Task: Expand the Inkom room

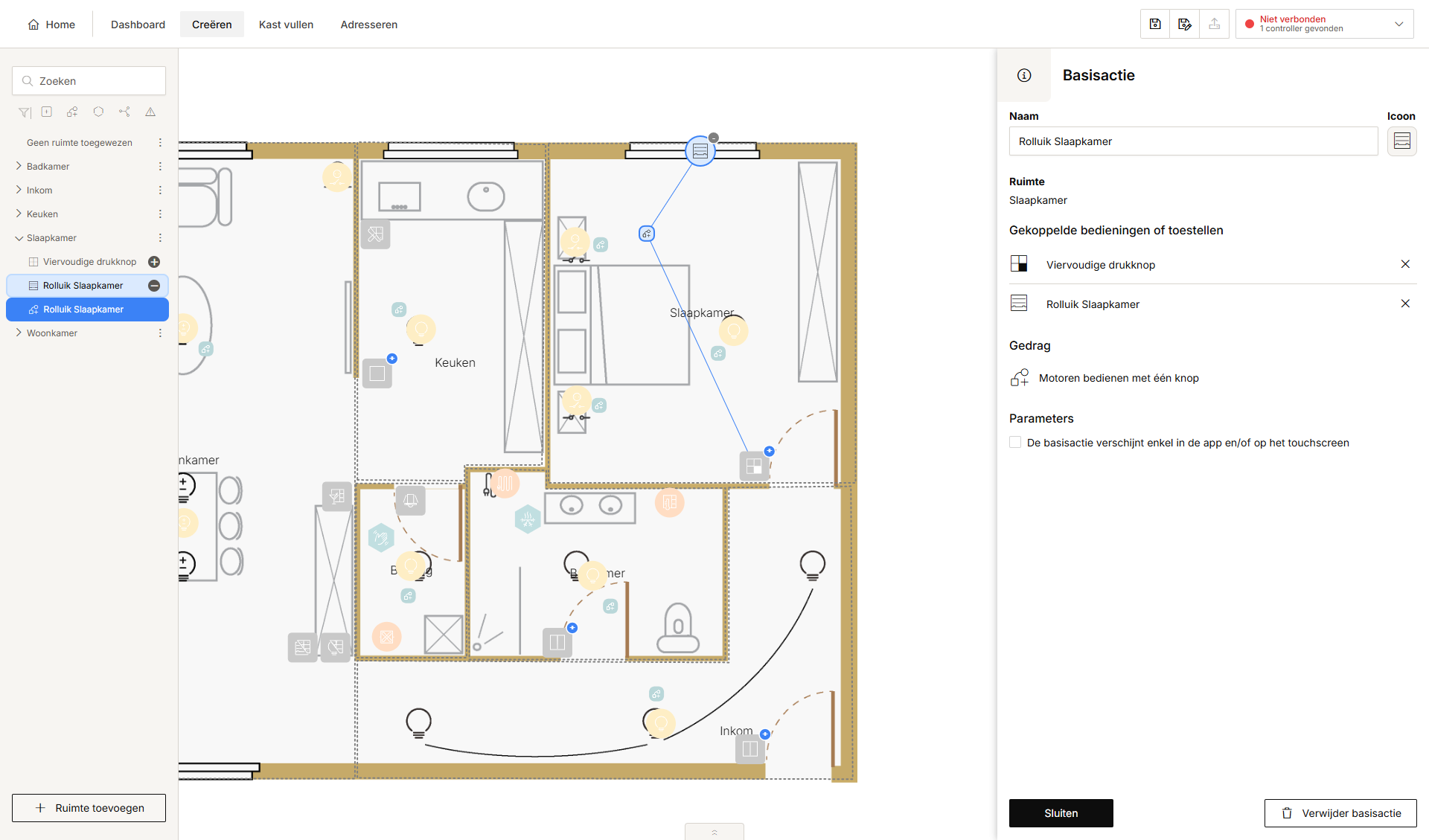Action: [19, 190]
